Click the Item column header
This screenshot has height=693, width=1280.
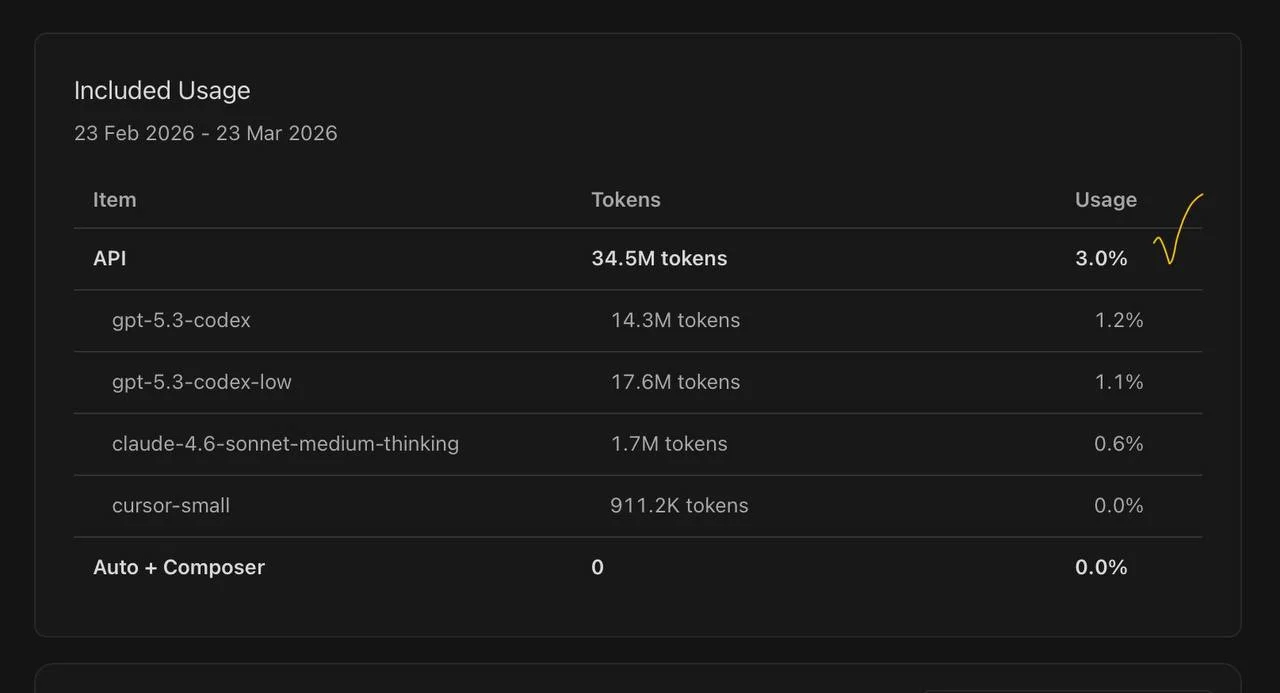[x=114, y=199]
